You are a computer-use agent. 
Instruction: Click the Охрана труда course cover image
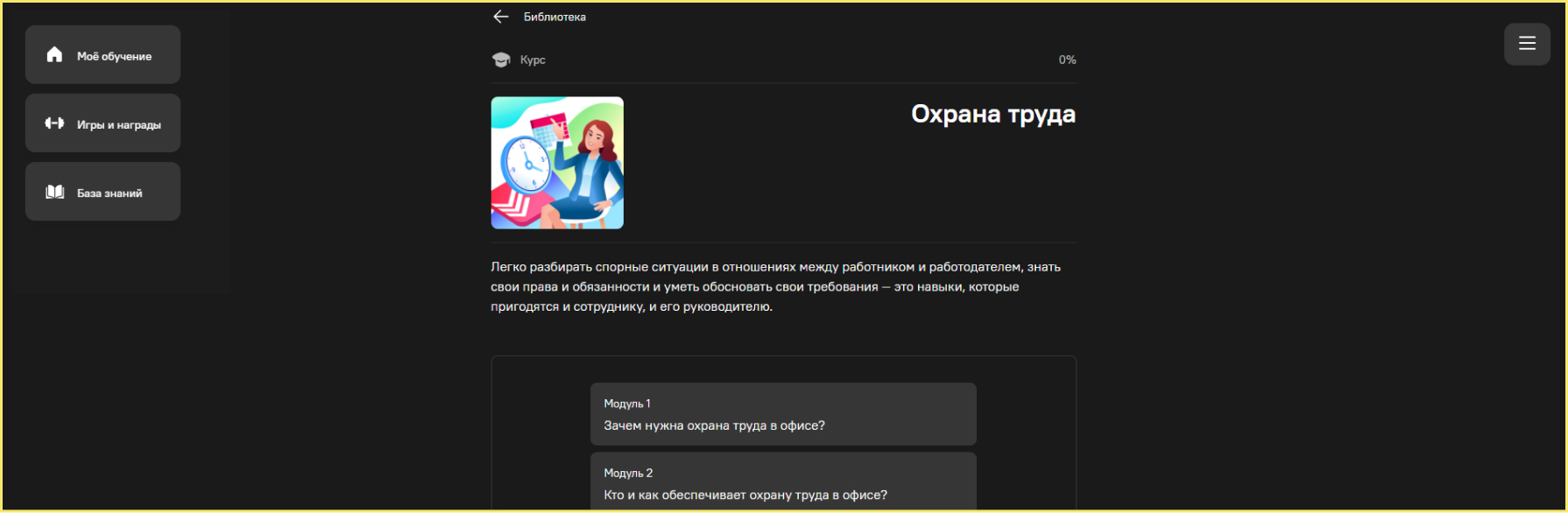coord(557,163)
